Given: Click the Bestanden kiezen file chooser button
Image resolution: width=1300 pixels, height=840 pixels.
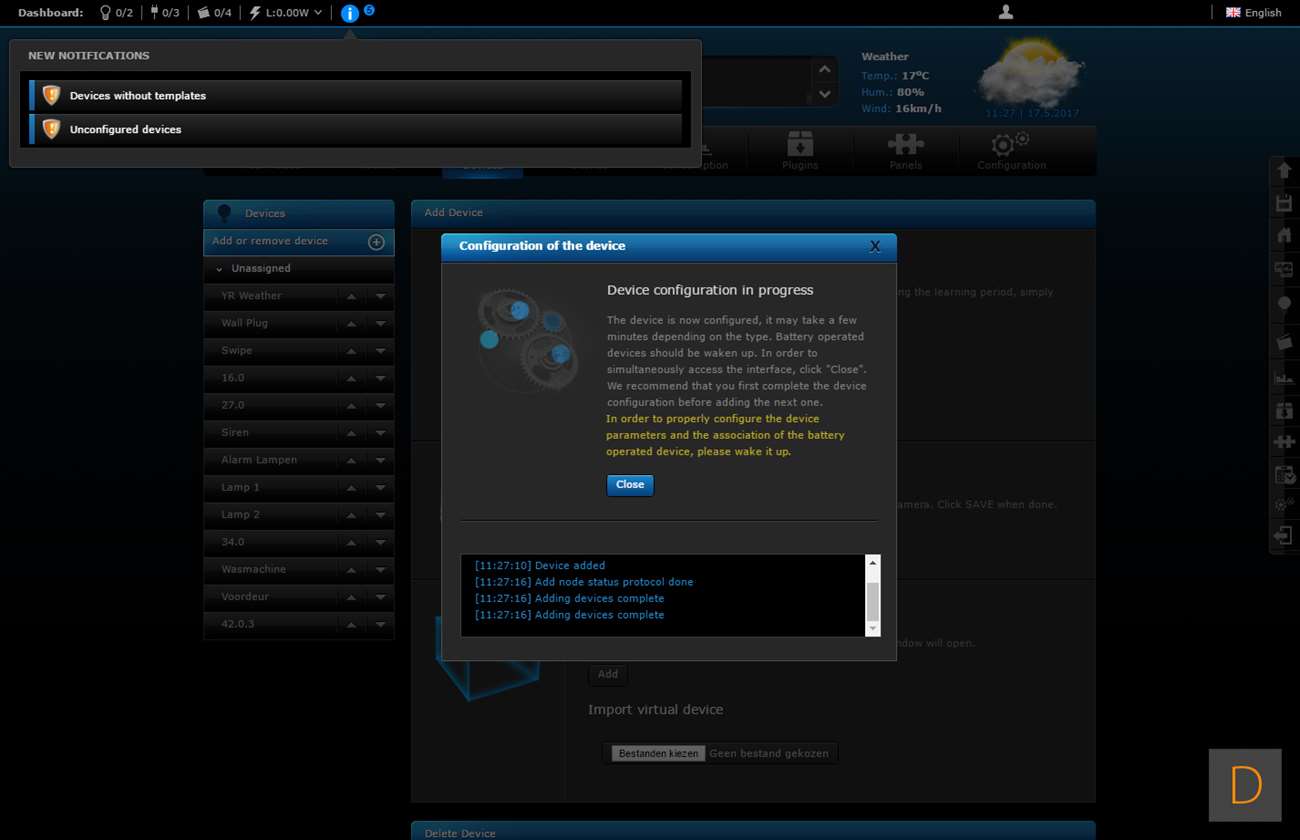Looking at the screenshot, I should coord(658,753).
